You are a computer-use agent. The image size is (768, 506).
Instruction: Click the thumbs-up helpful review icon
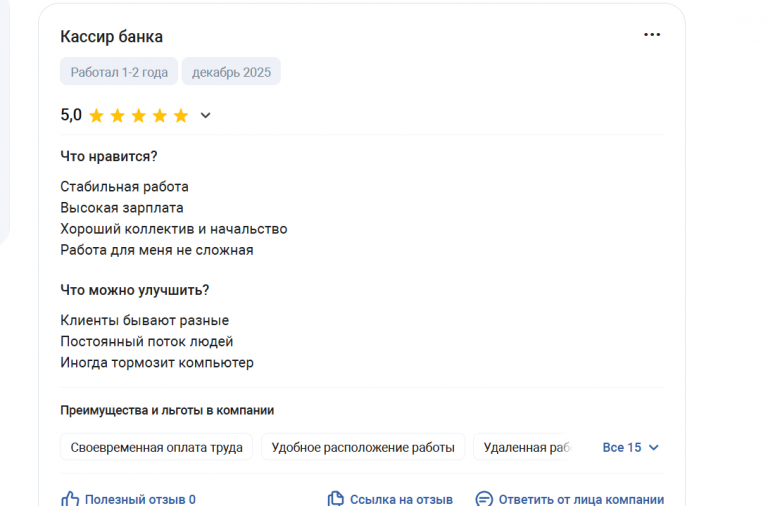pyautogui.click(x=70, y=498)
